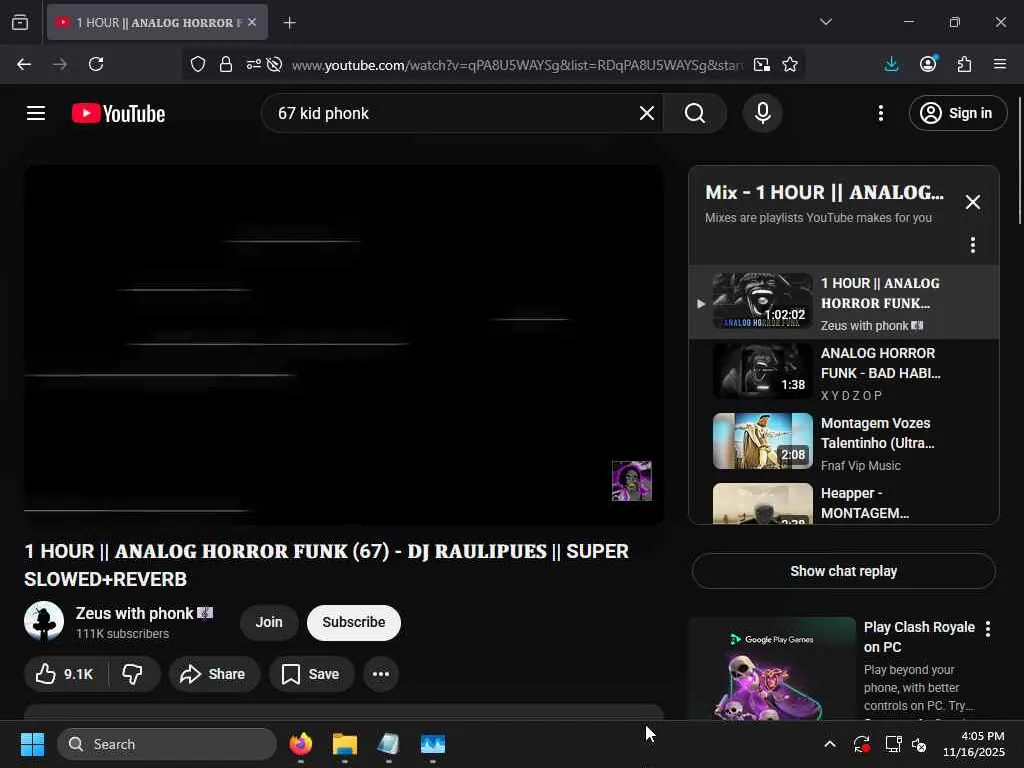
Task: Like the video with thumbs up
Action: coord(65,674)
